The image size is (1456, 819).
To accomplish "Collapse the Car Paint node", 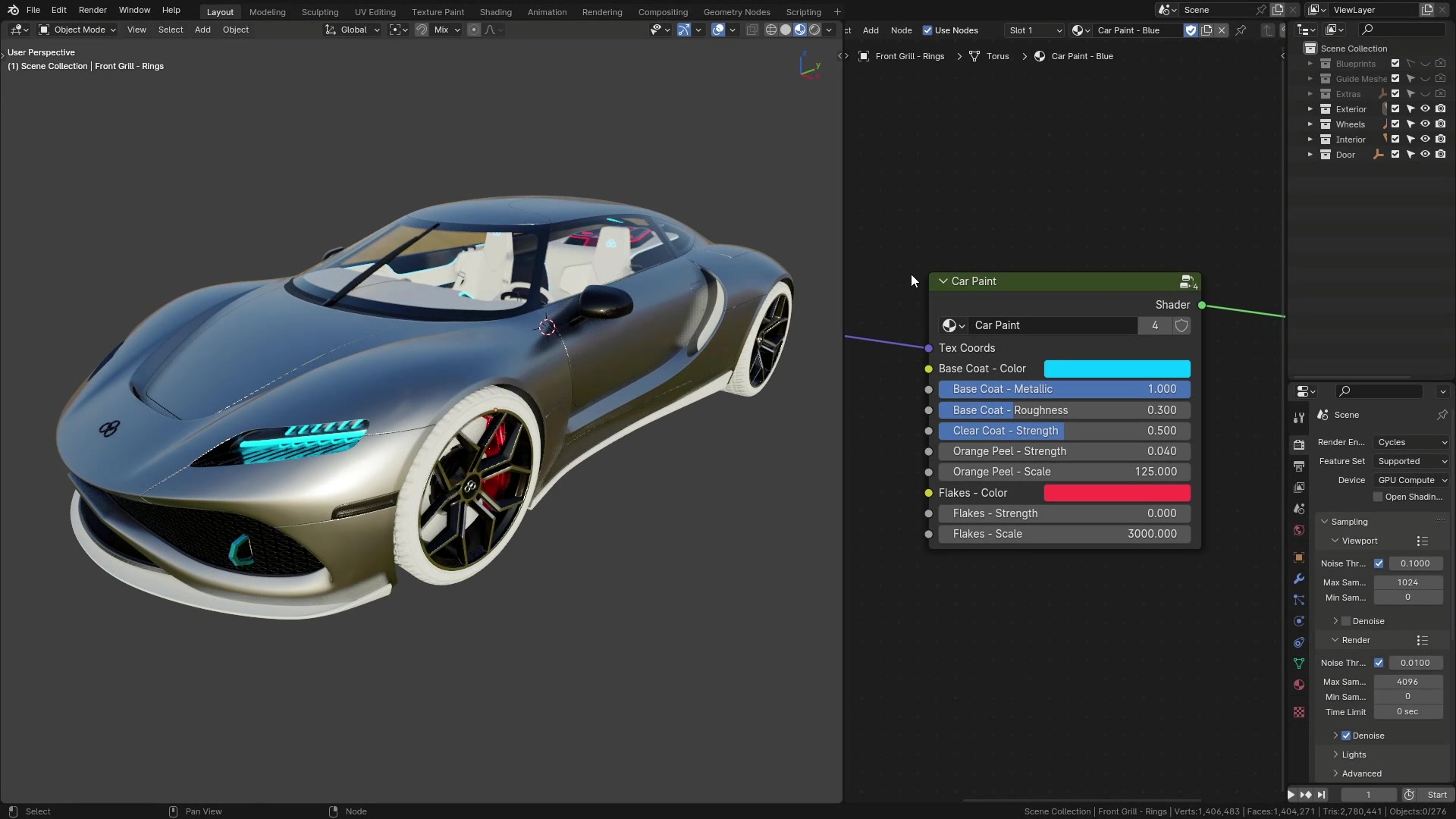I will tap(943, 281).
